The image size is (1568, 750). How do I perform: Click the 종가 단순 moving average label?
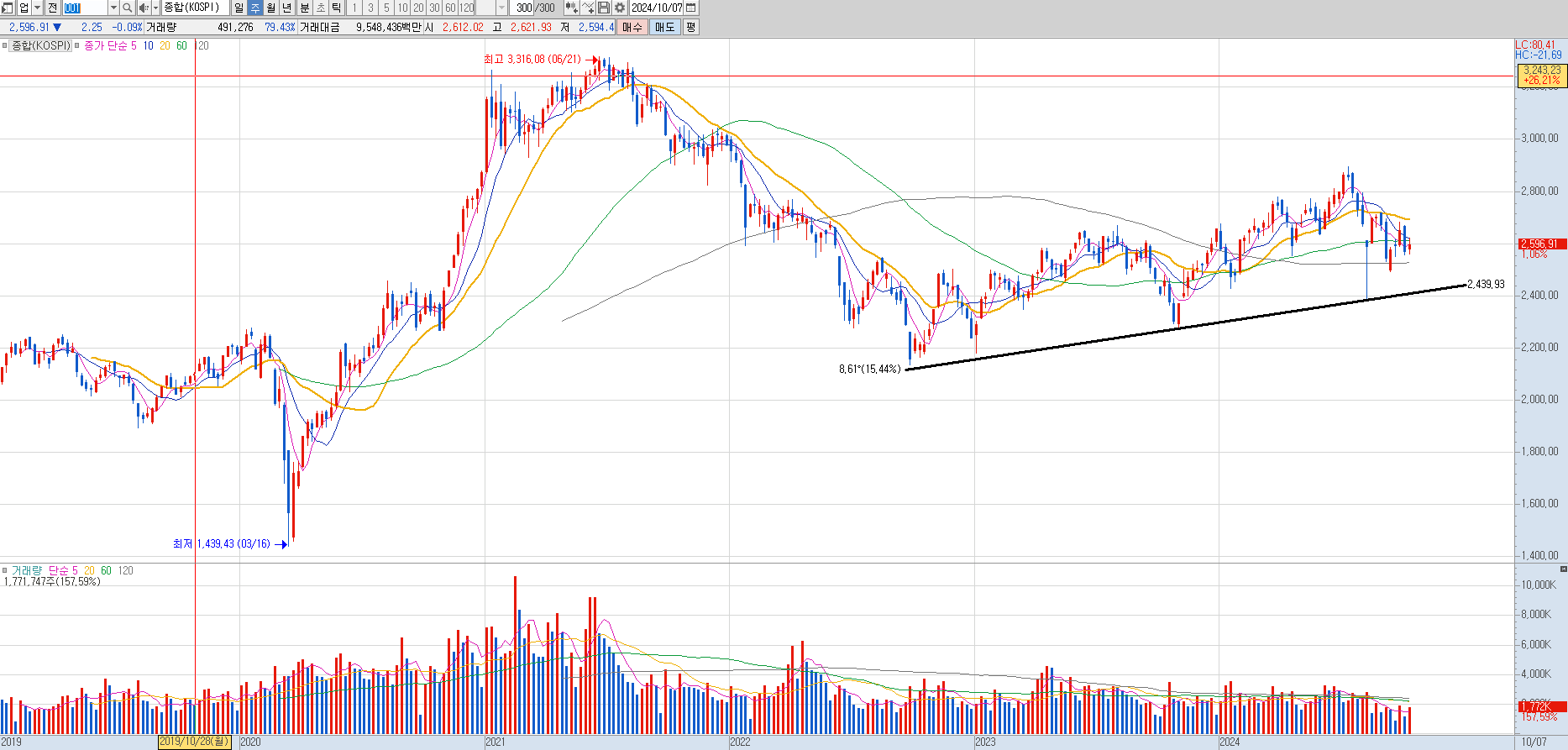[x=105, y=45]
